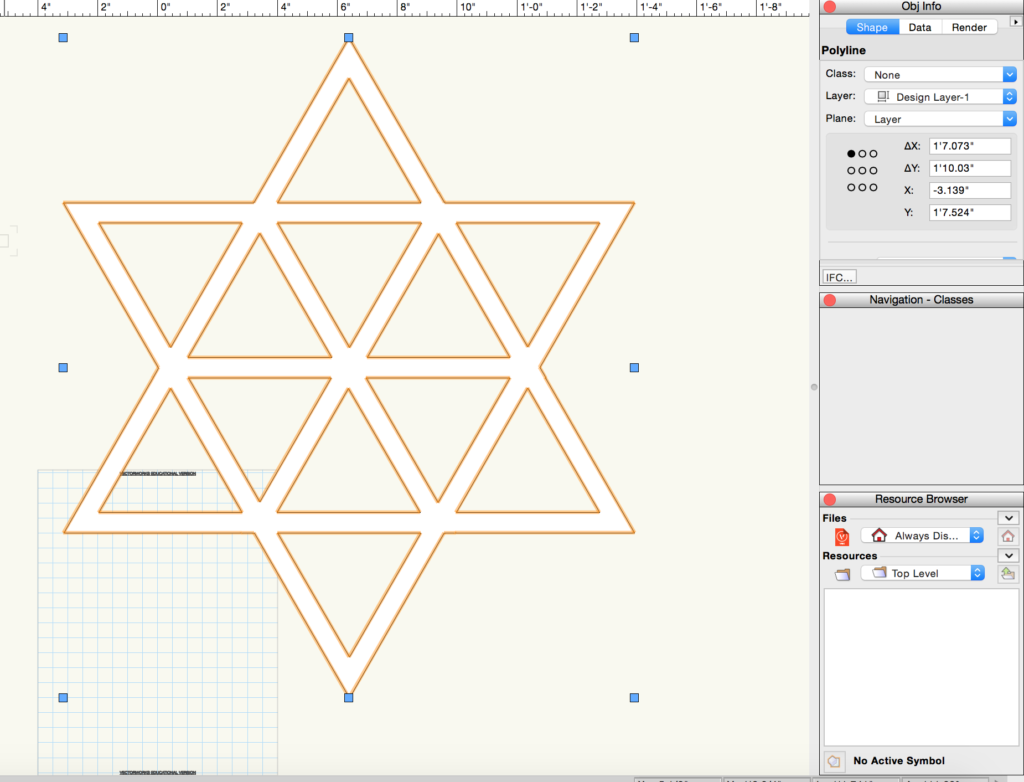1024x782 pixels.
Task: Select the middle-left position radio button
Action: [x=851, y=171]
